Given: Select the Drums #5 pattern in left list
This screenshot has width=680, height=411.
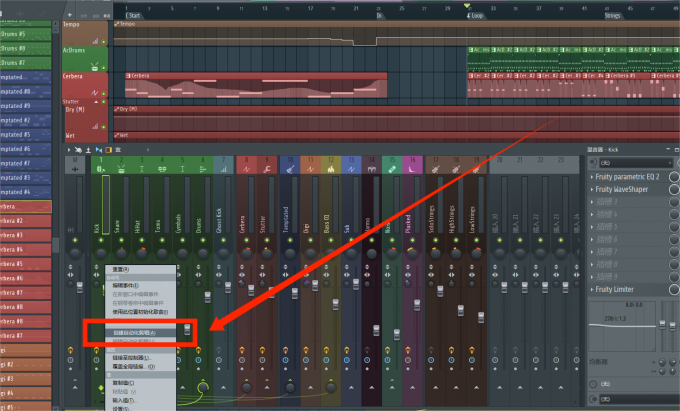Looking at the screenshot, I should tap(26, 34).
